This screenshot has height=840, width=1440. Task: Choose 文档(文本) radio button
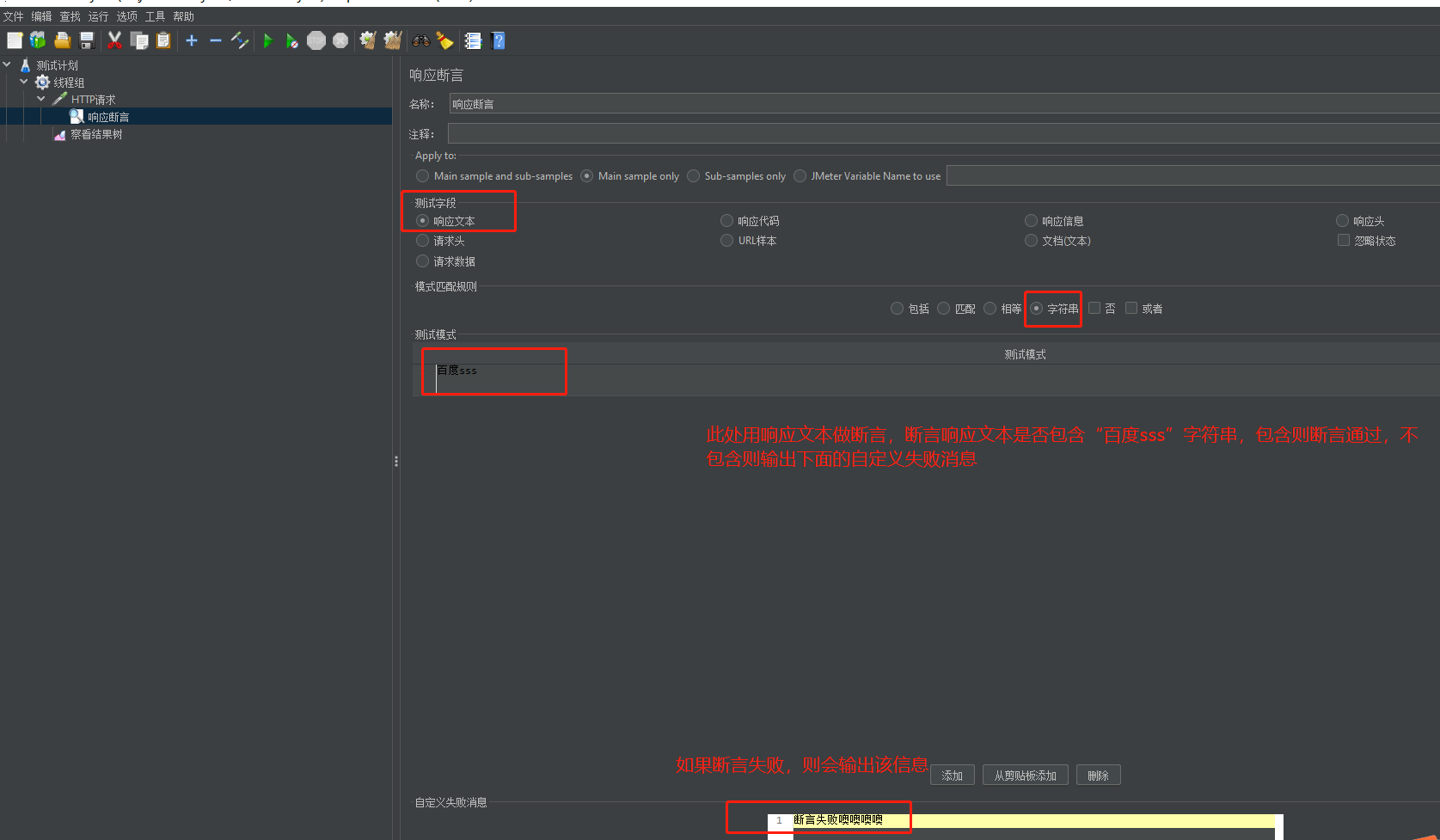1031,241
